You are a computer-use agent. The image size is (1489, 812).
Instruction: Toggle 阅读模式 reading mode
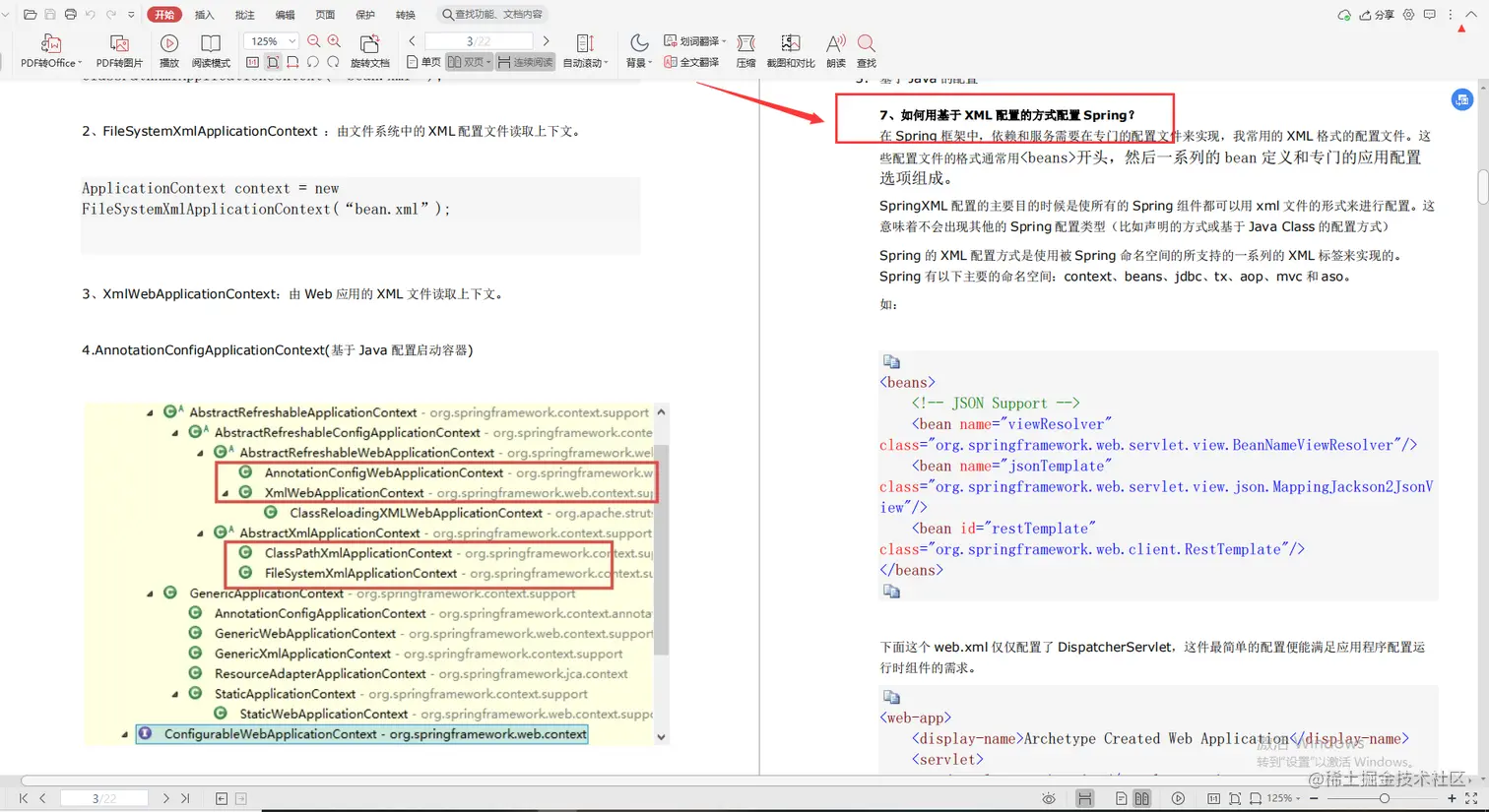211,50
